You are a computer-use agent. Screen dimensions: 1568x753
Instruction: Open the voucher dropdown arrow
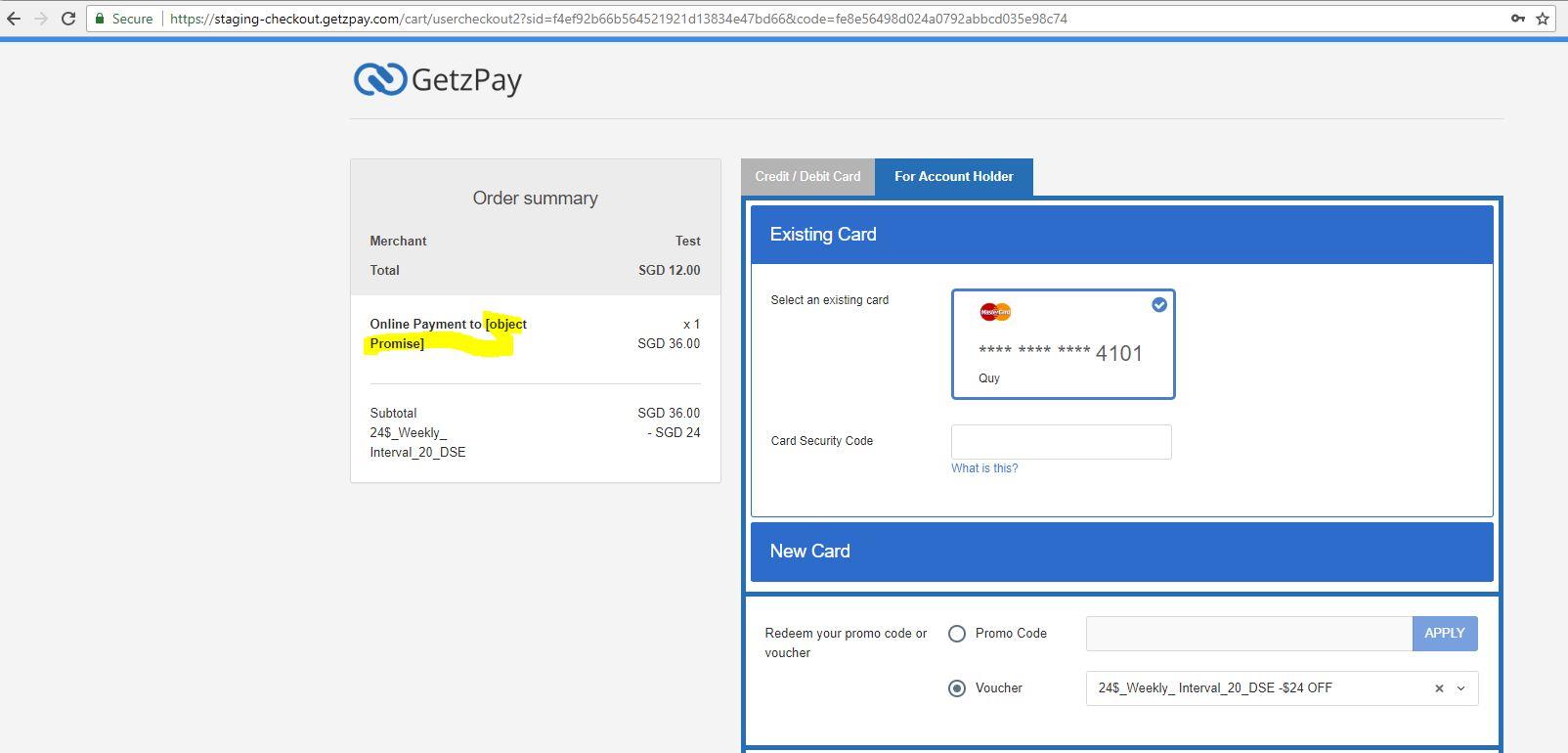pyautogui.click(x=1461, y=688)
